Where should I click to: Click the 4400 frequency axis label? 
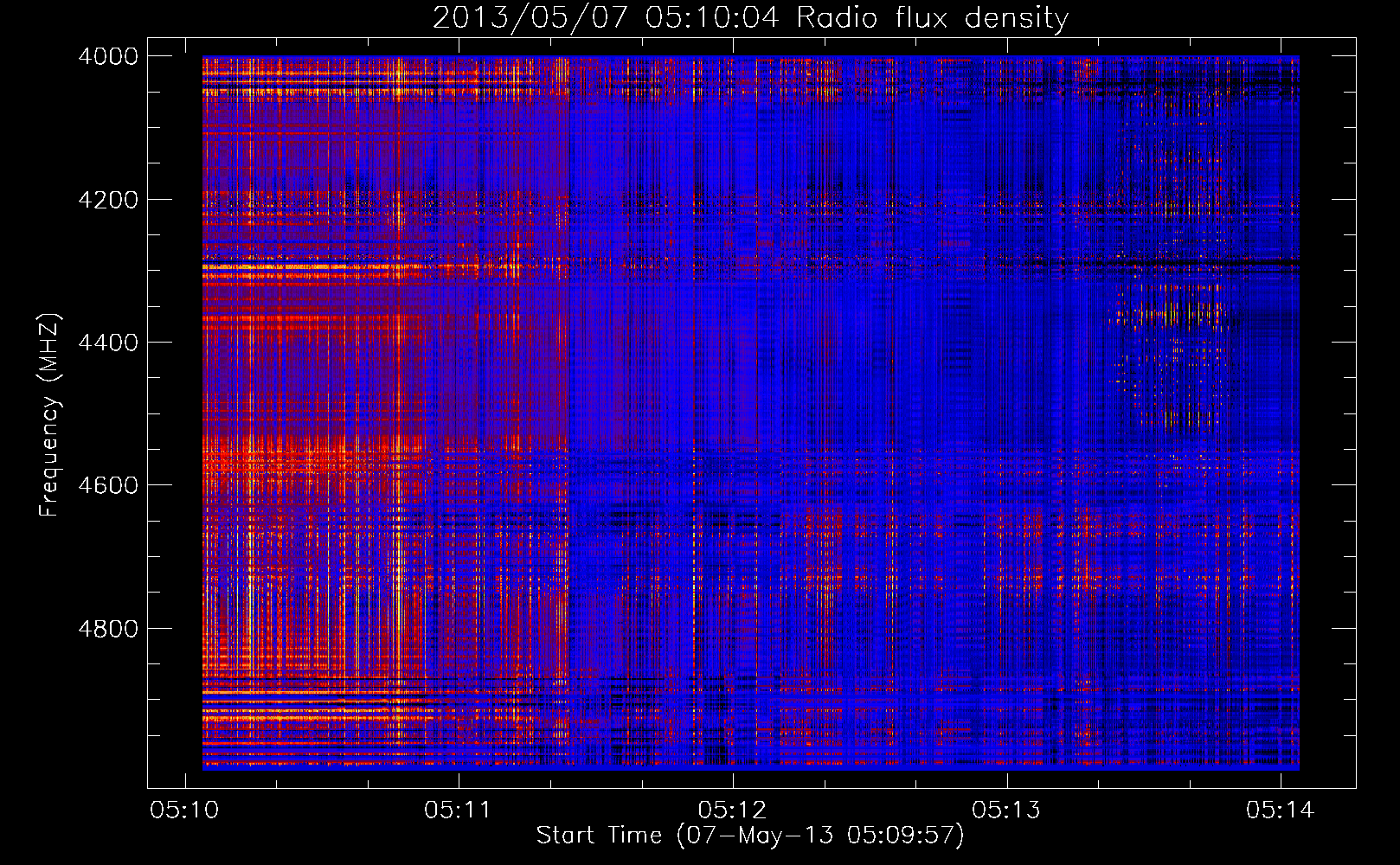(x=108, y=343)
